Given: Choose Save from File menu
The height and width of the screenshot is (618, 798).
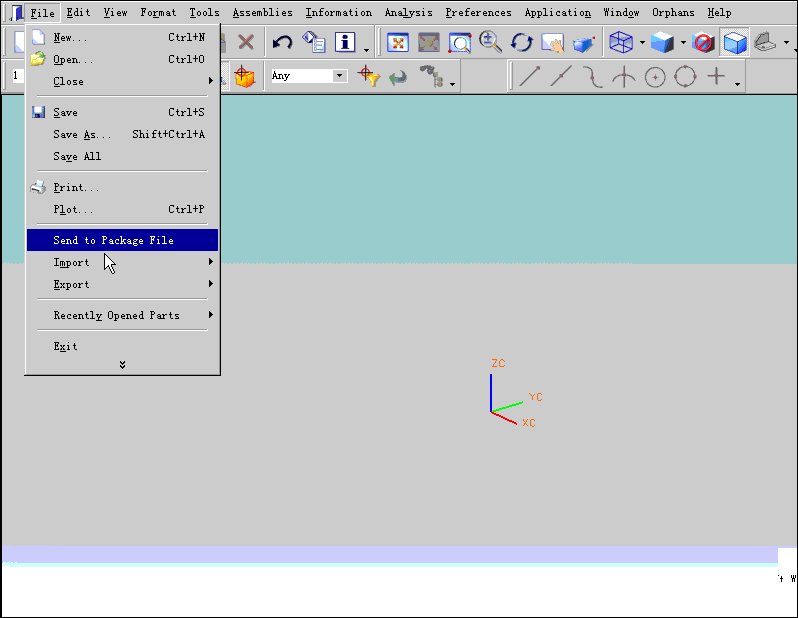Looking at the screenshot, I should pos(122,112).
